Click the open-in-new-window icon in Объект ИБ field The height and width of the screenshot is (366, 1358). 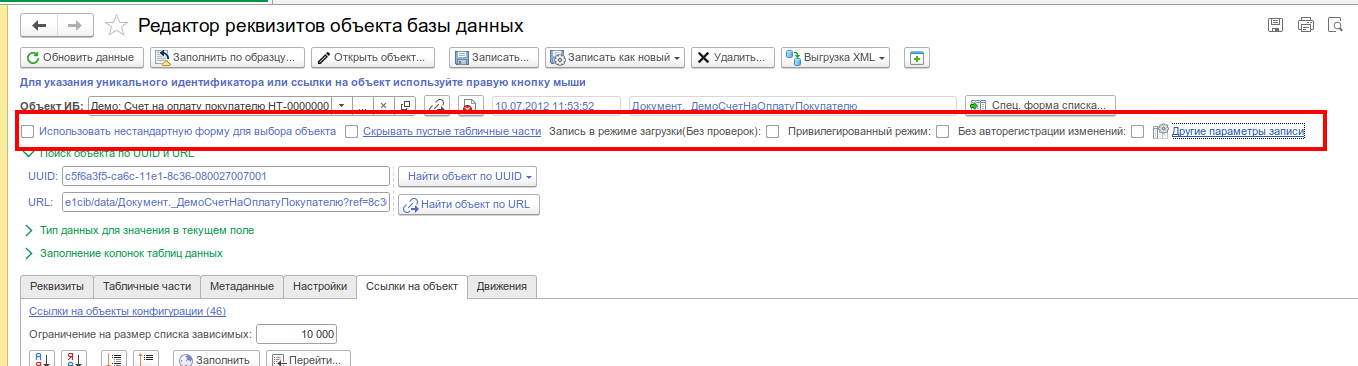406,105
